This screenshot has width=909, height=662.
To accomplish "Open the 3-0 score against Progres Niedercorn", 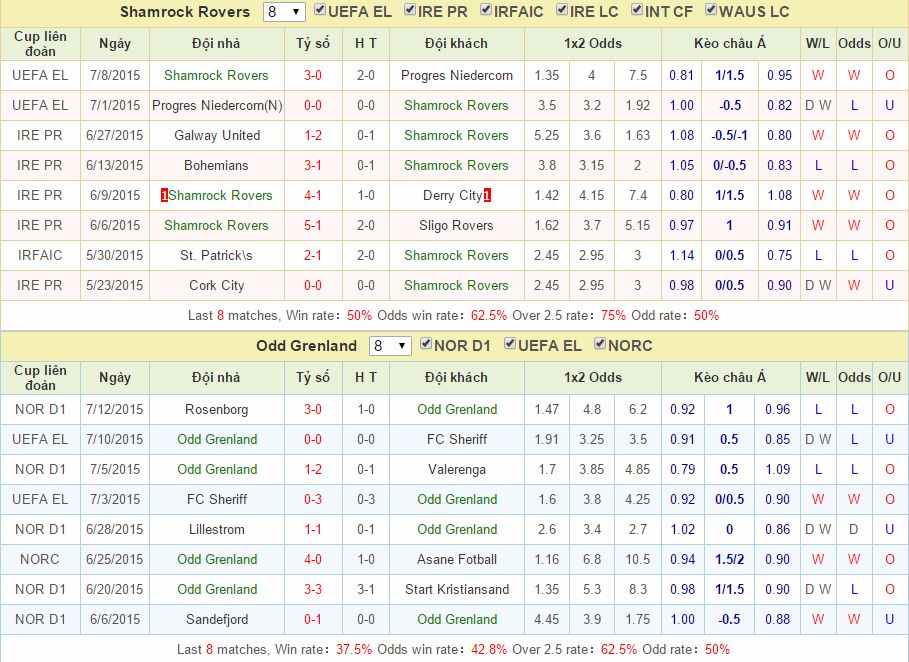I will coord(313,75).
